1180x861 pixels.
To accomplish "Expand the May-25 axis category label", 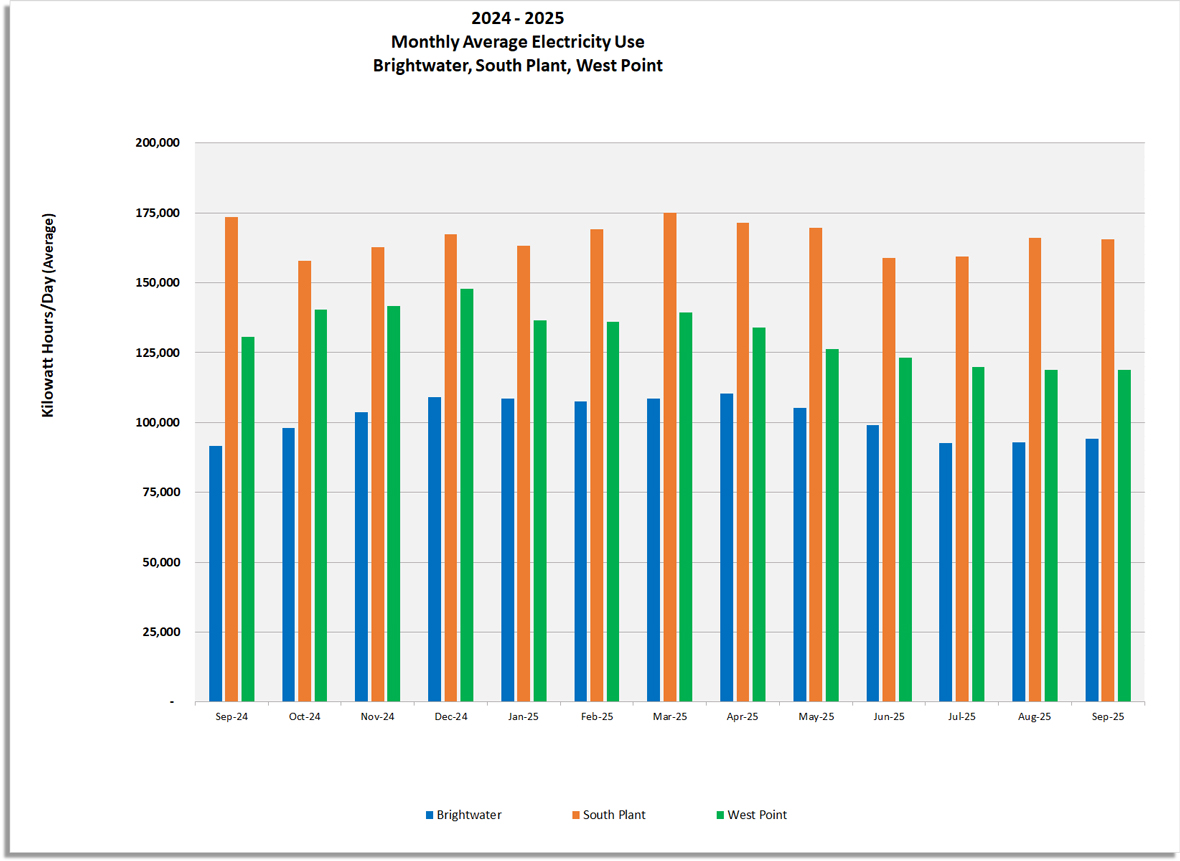I will 815,716.
